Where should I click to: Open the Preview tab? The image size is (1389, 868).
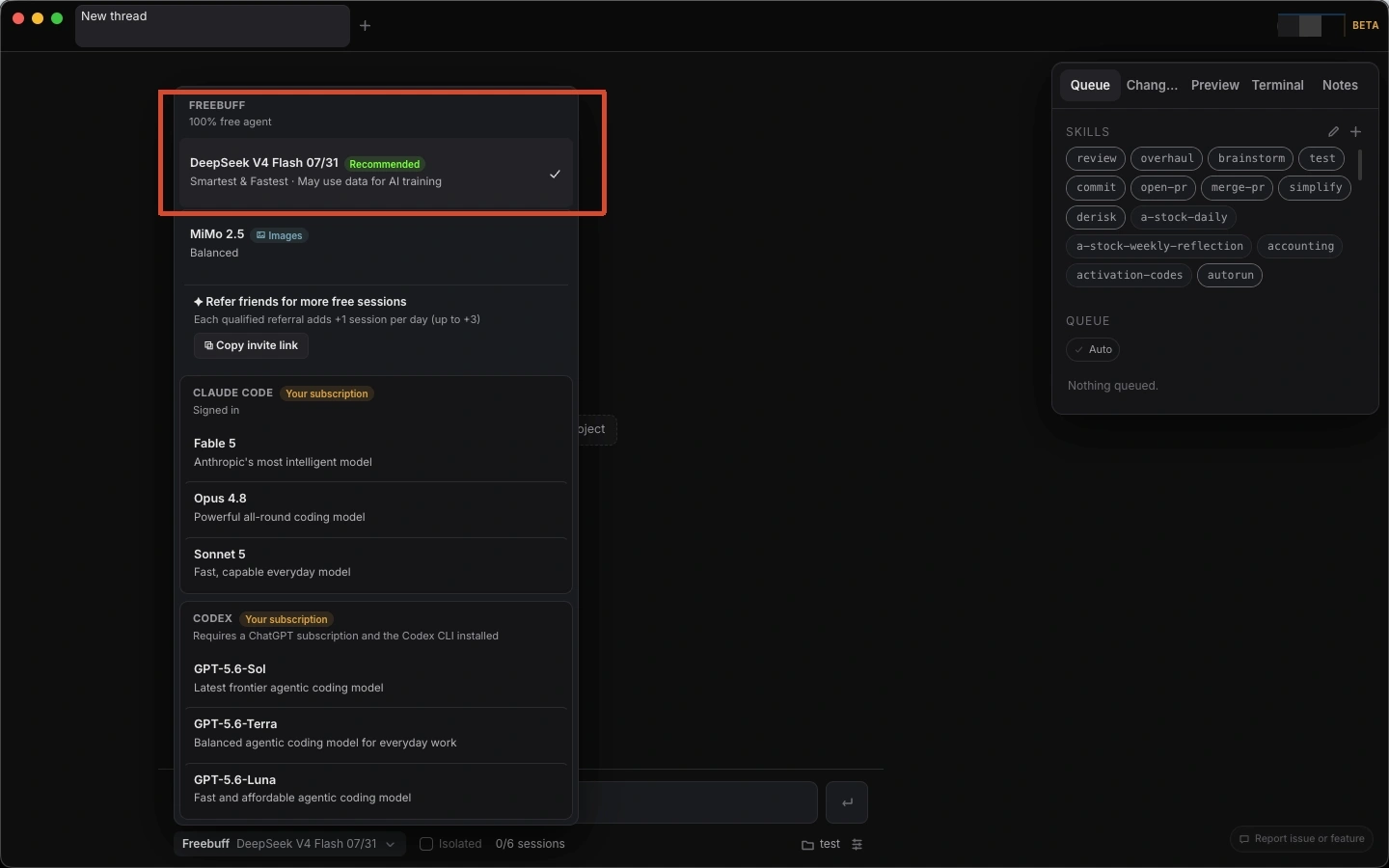[1214, 85]
